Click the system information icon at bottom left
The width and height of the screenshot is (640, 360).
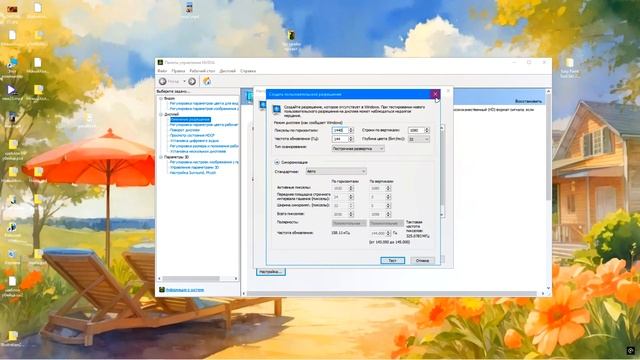pyautogui.click(x=162, y=289)
